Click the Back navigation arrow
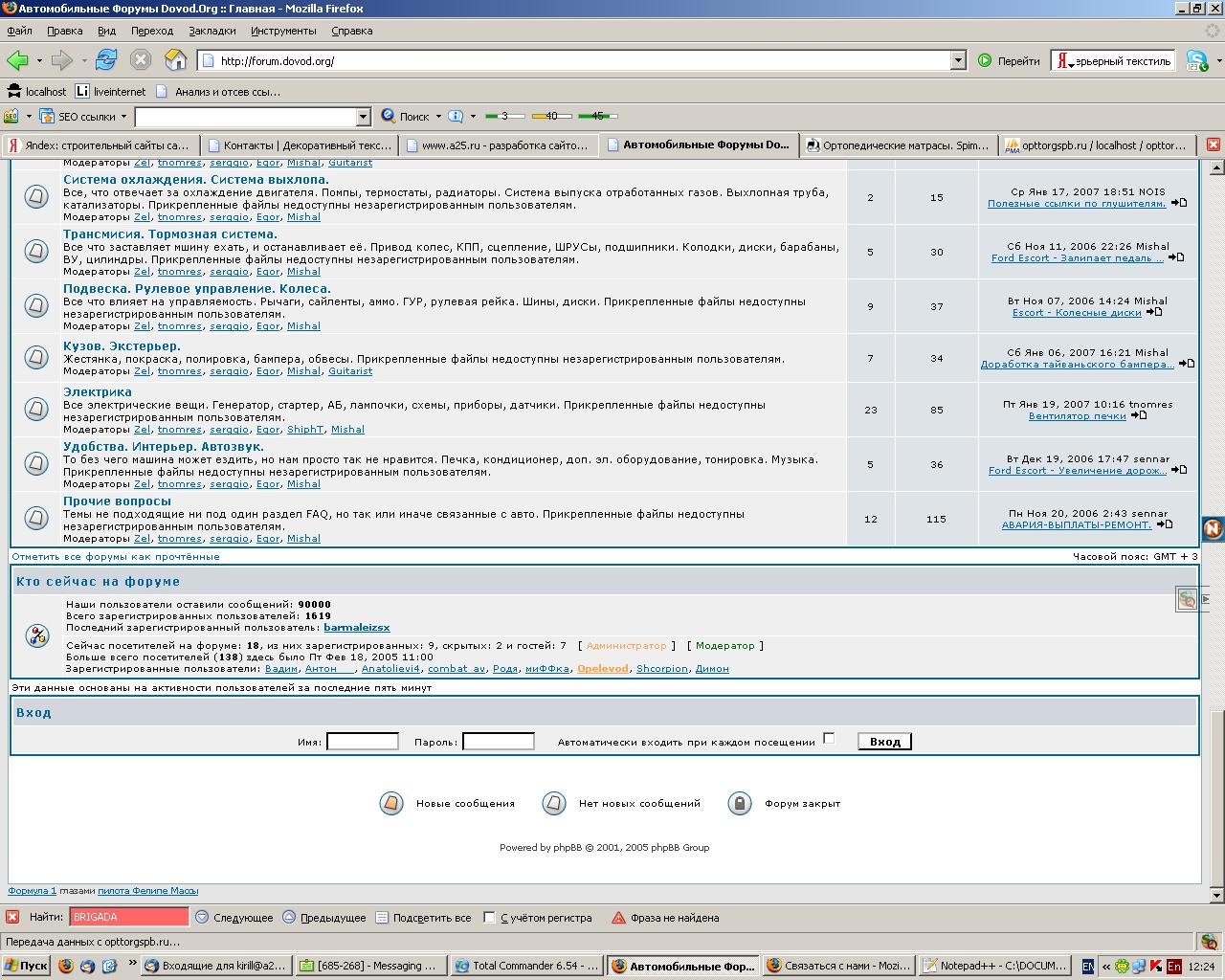Viewport: 1225px width, 980px height. pos(17,60)
